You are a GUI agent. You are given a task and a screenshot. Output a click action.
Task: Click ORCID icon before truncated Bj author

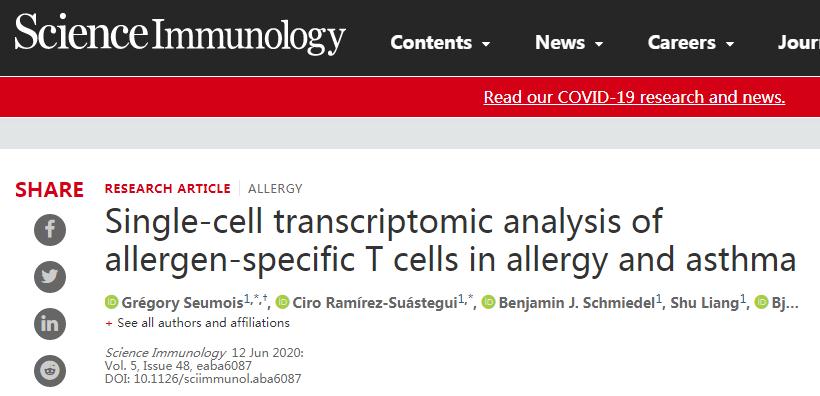pos(761,302)
